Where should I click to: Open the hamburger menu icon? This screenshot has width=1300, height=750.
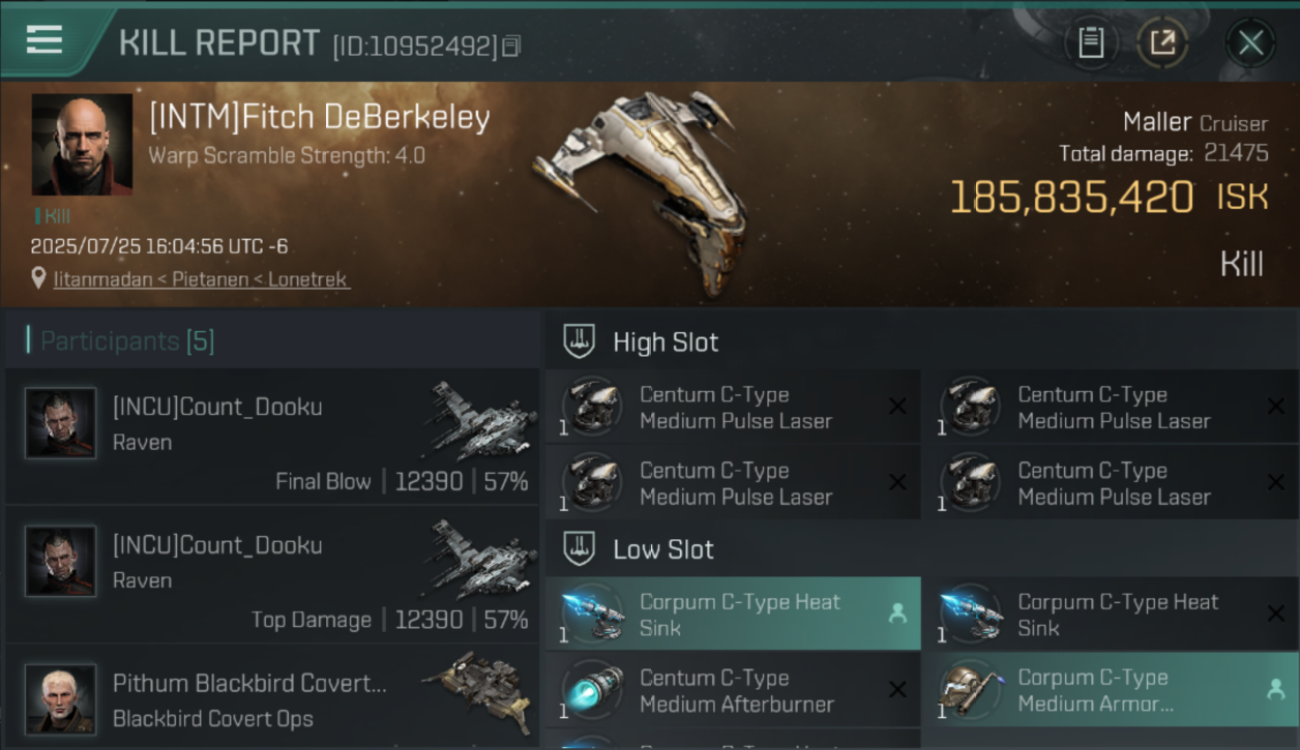44,40
